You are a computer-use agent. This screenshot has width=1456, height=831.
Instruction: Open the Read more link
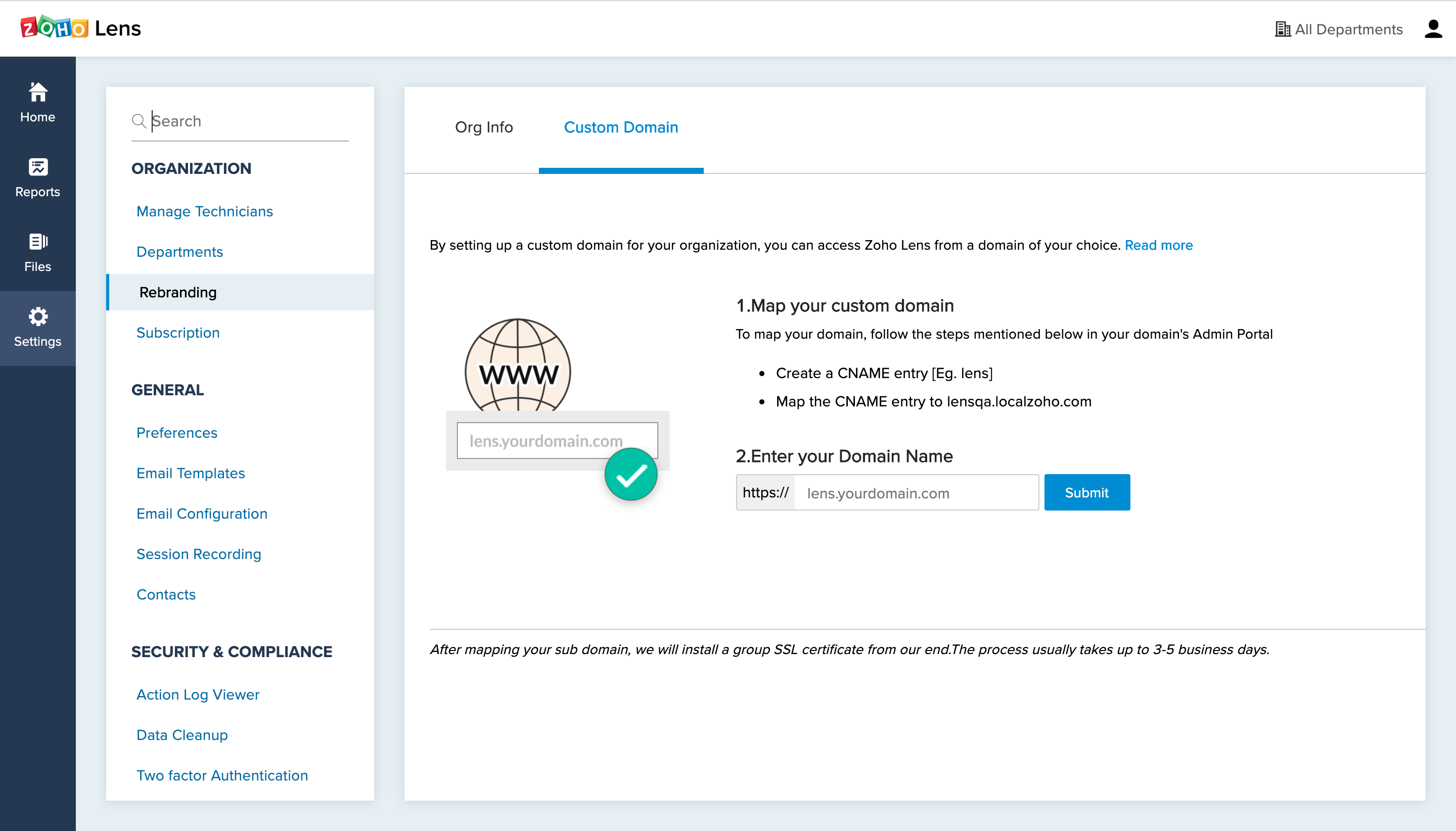[x=1158, y=246]
